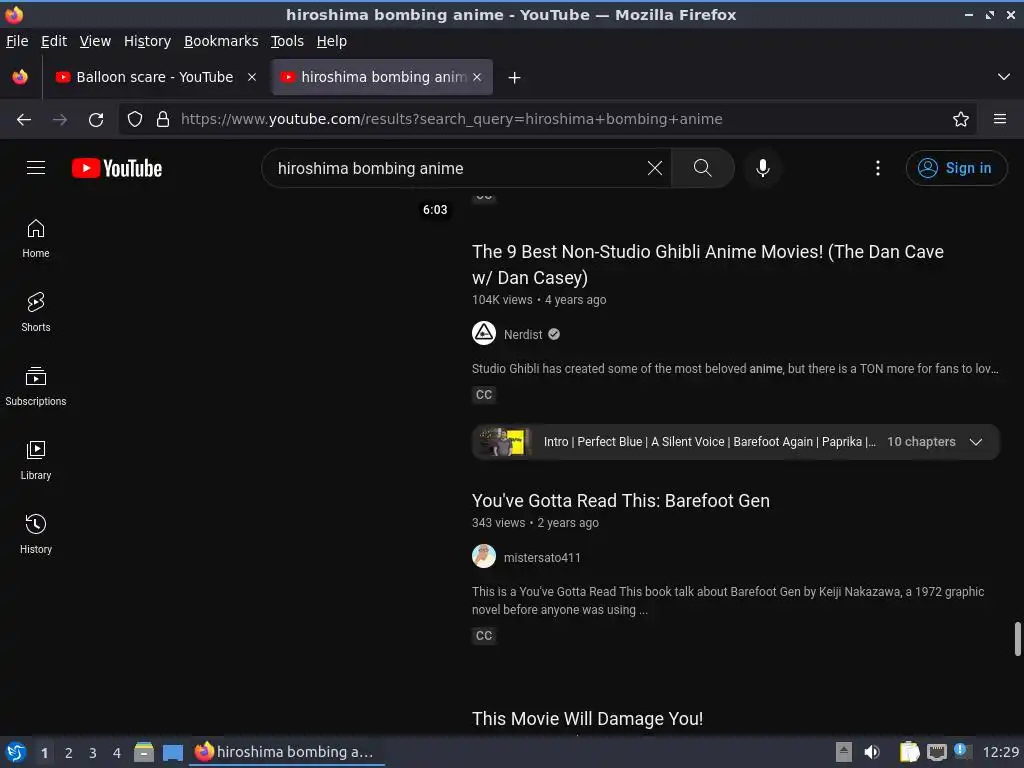Switch to workspace 2
The image size is (1024, 768).
[x=69, y=753]
